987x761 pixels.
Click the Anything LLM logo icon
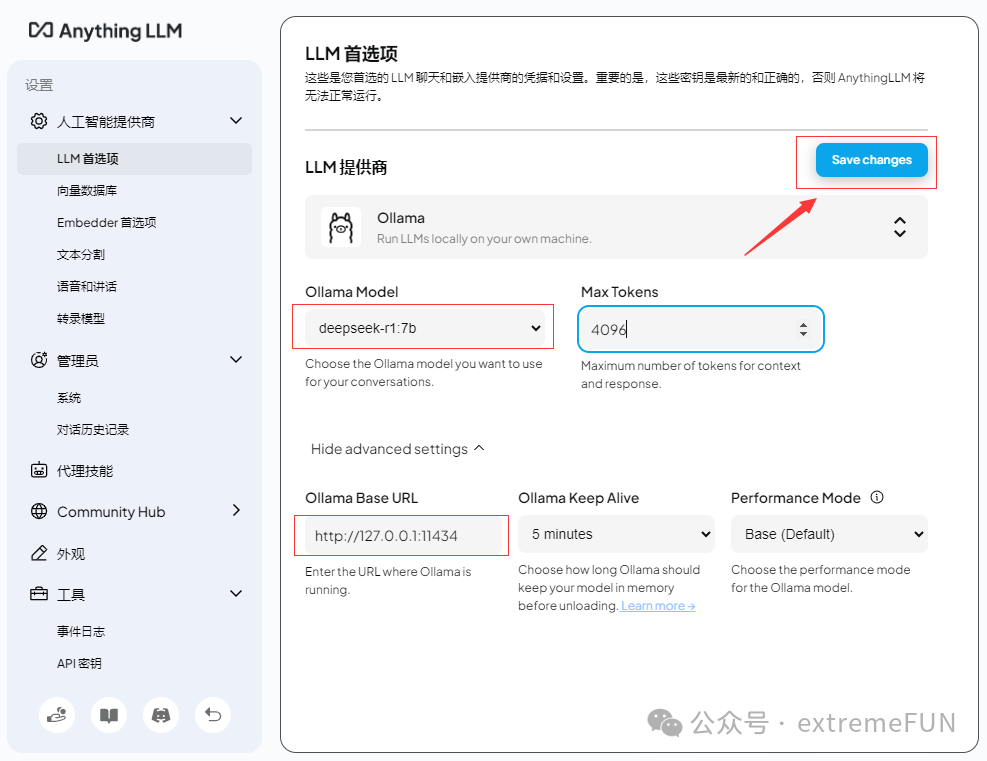[41, 30]
